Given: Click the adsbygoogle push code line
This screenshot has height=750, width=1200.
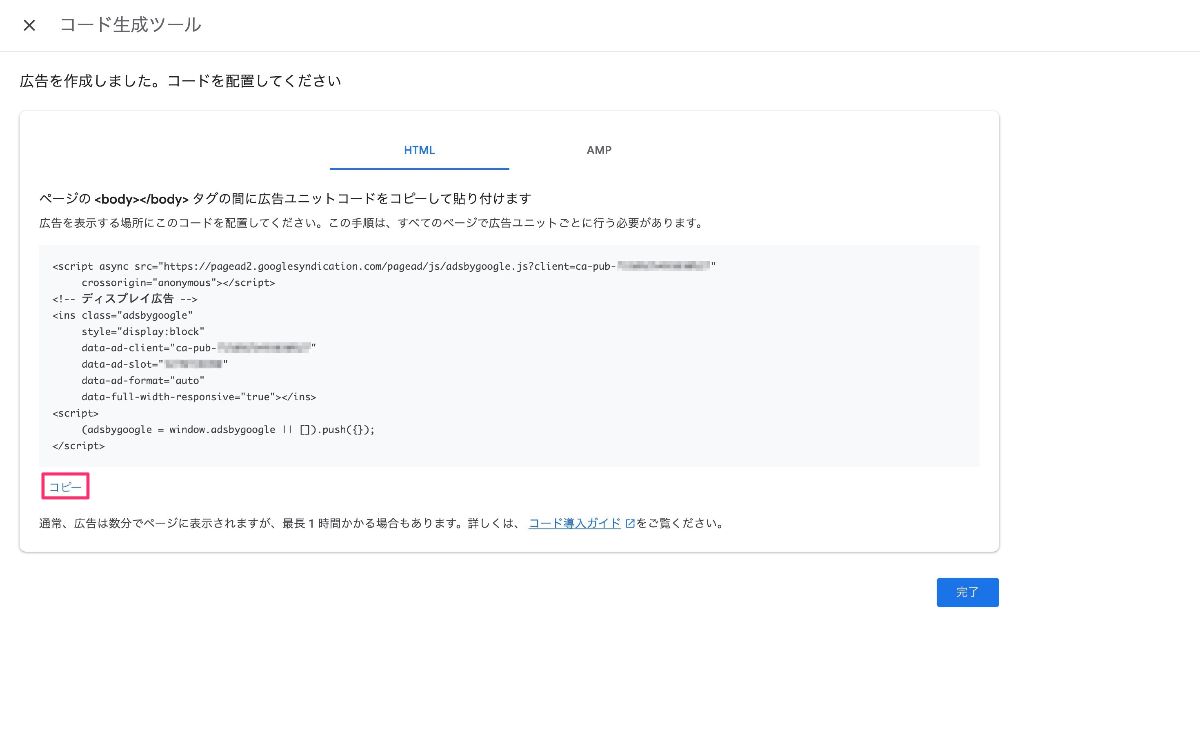Looking at the screenshot, I should pyautogui.click(x=228, y=429).
